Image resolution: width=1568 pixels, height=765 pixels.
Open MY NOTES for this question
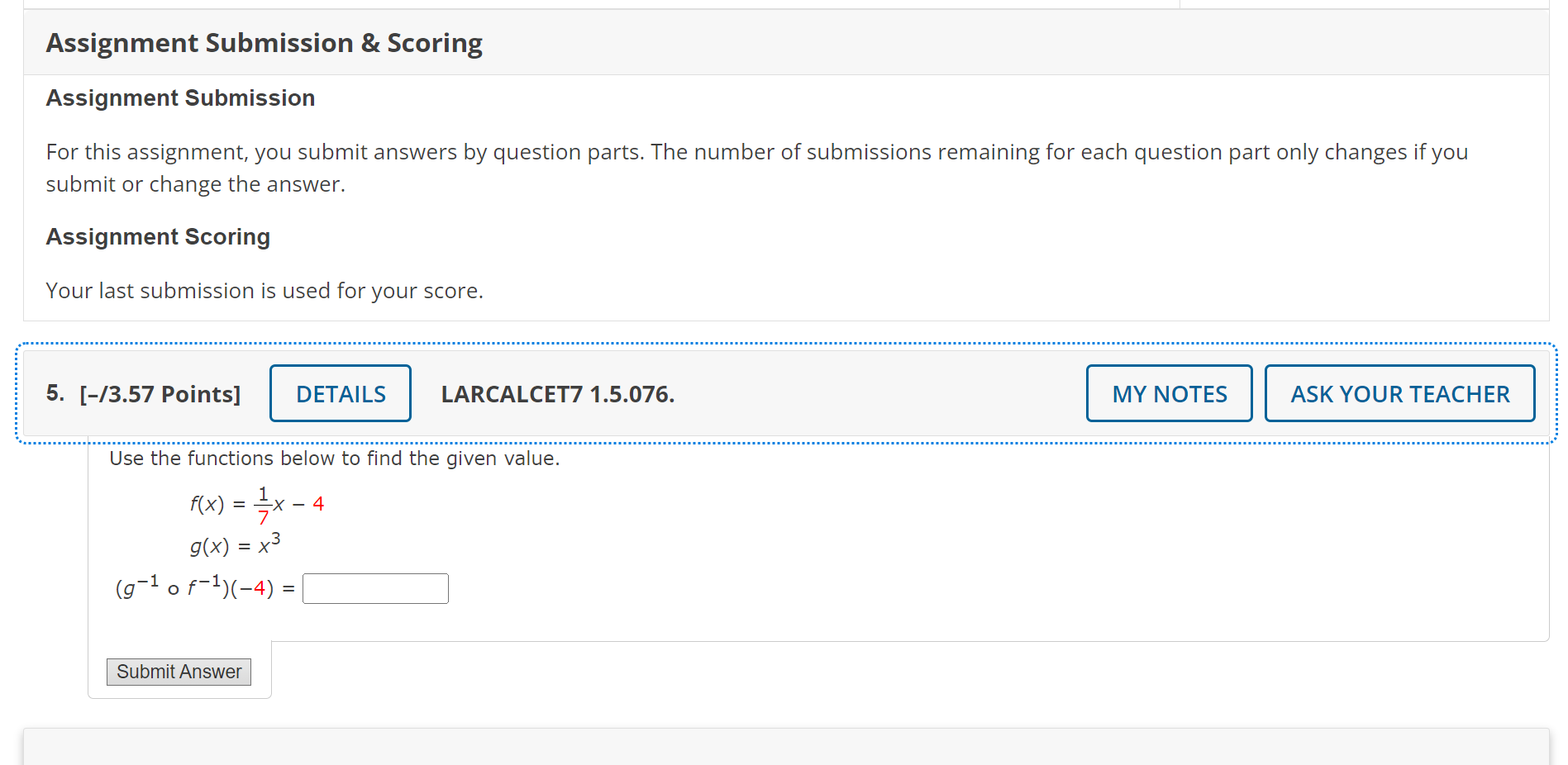(1168, 393)
